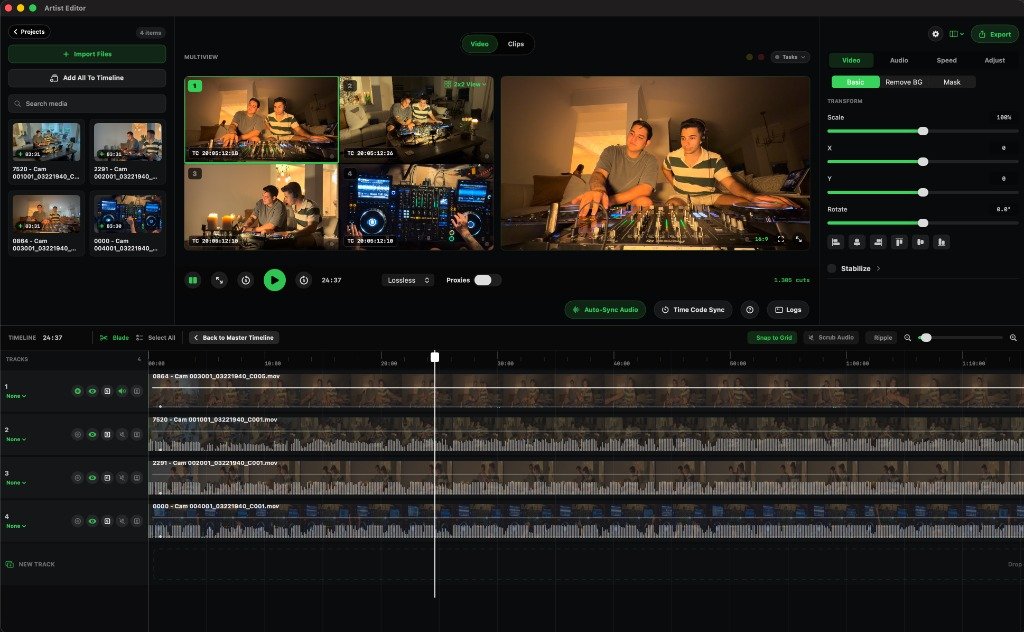
Task: Click Import Files button
Action: [87, 54]
